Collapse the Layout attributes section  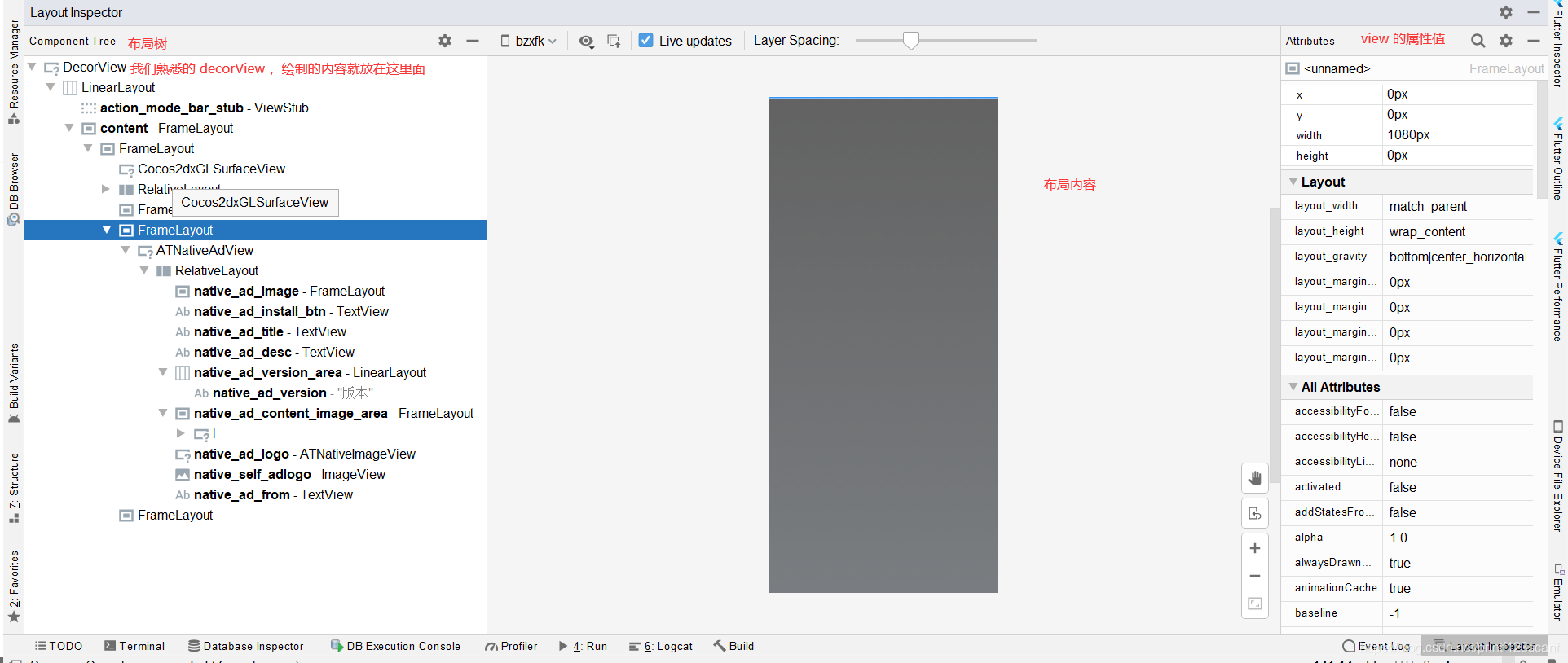click(x=1293, y=182)
